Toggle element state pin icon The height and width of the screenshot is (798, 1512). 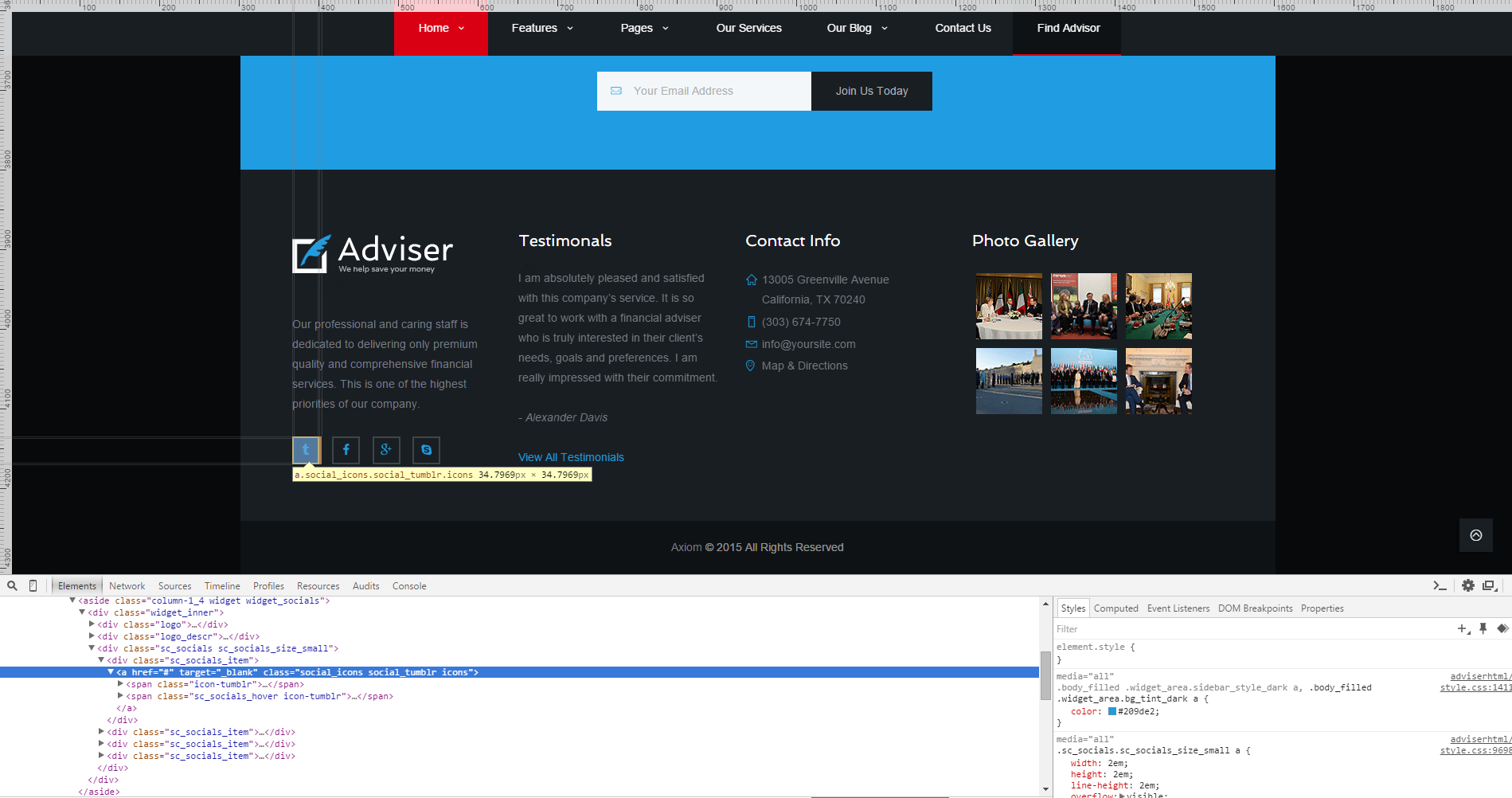coord(1483,629)
